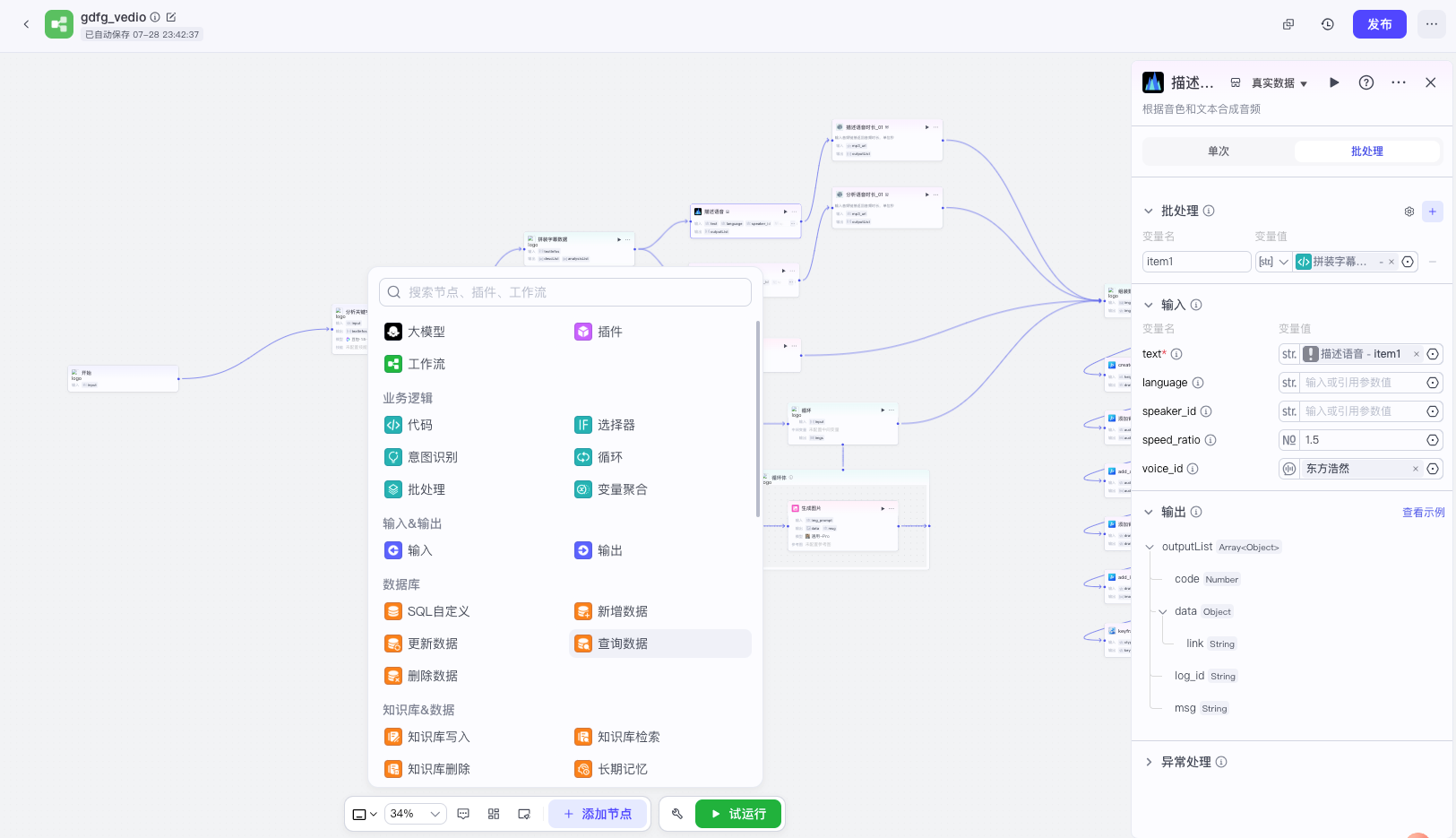The image size is (1456, 838).
Task: Click the 添加节点 button
Action: point(598,814)
